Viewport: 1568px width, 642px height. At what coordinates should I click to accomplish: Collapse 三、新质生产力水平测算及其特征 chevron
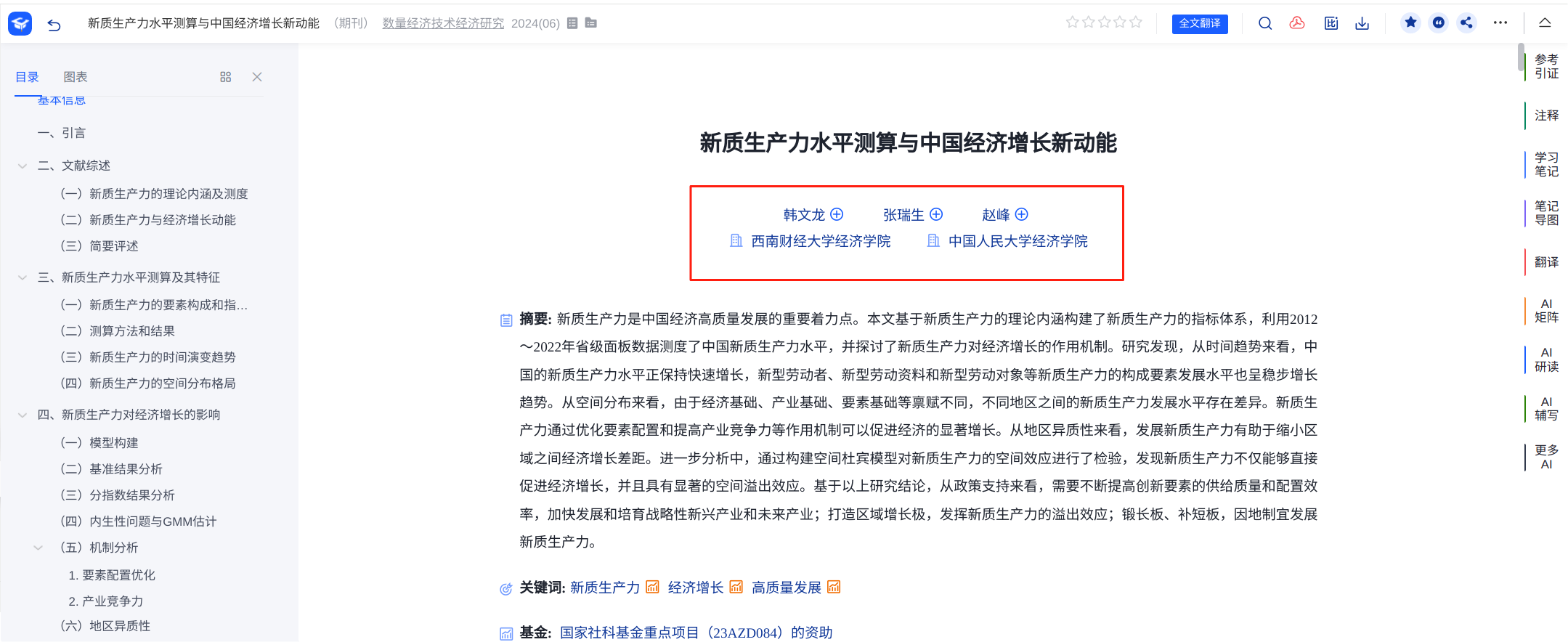[23, 277]
